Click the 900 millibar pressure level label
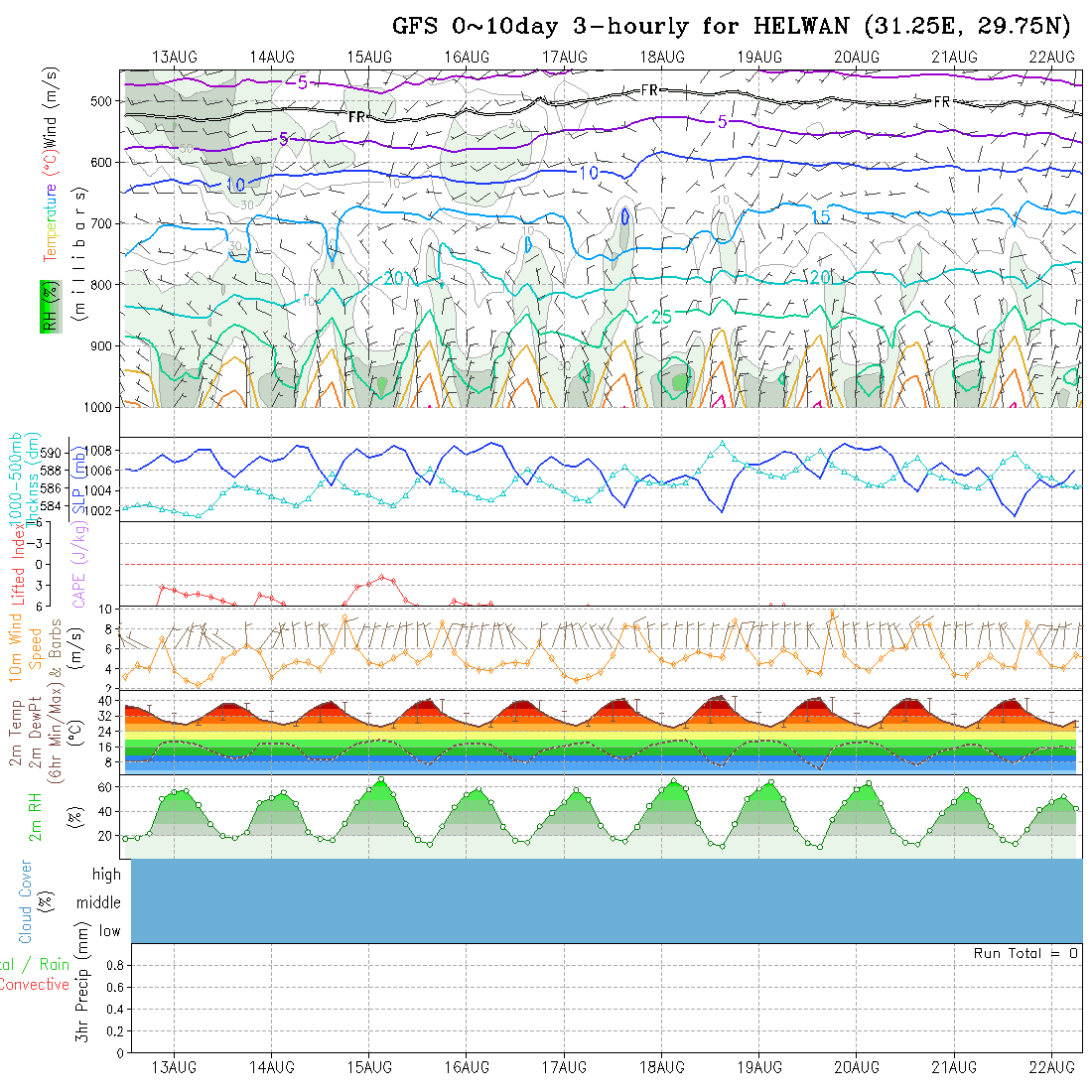Screen dimensions: 1092x1092 101,346
